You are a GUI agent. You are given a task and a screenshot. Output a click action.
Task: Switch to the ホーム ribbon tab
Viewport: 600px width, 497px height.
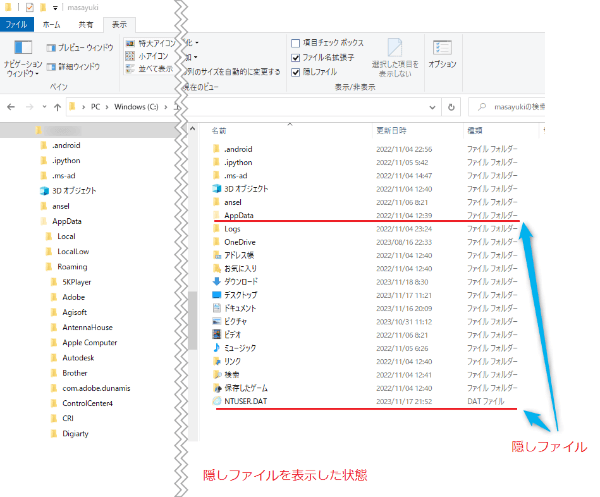pos(51,24)
